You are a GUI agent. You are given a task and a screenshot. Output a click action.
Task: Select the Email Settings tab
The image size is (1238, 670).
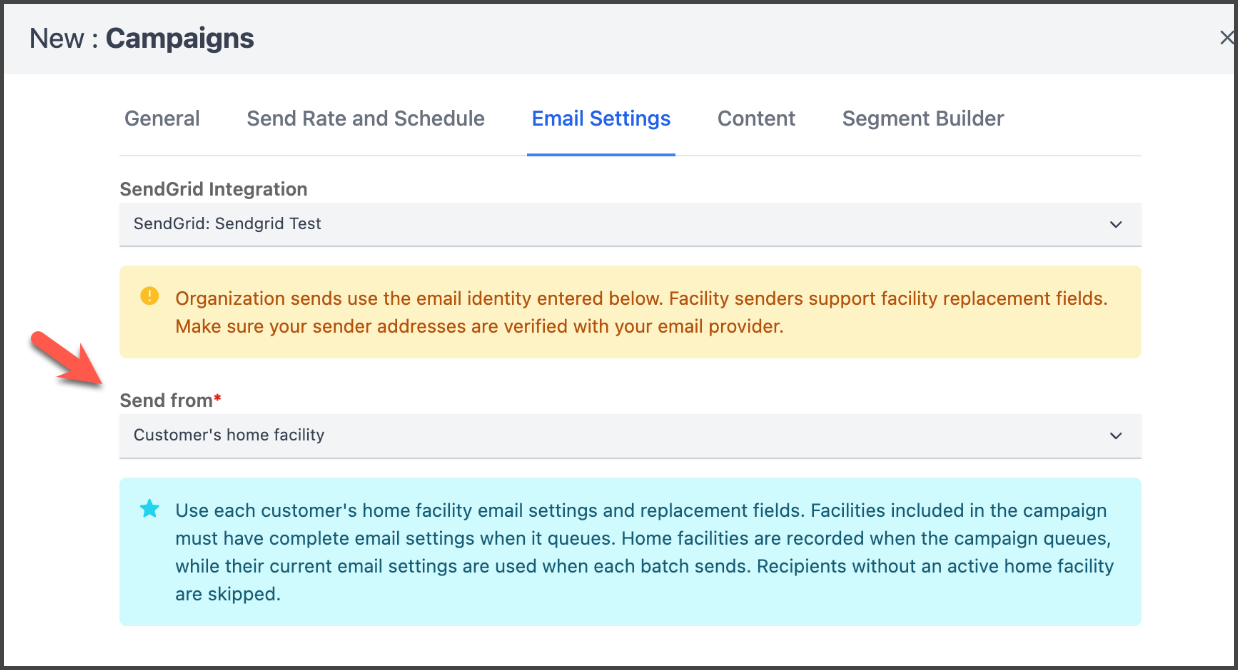click(601, 119)
